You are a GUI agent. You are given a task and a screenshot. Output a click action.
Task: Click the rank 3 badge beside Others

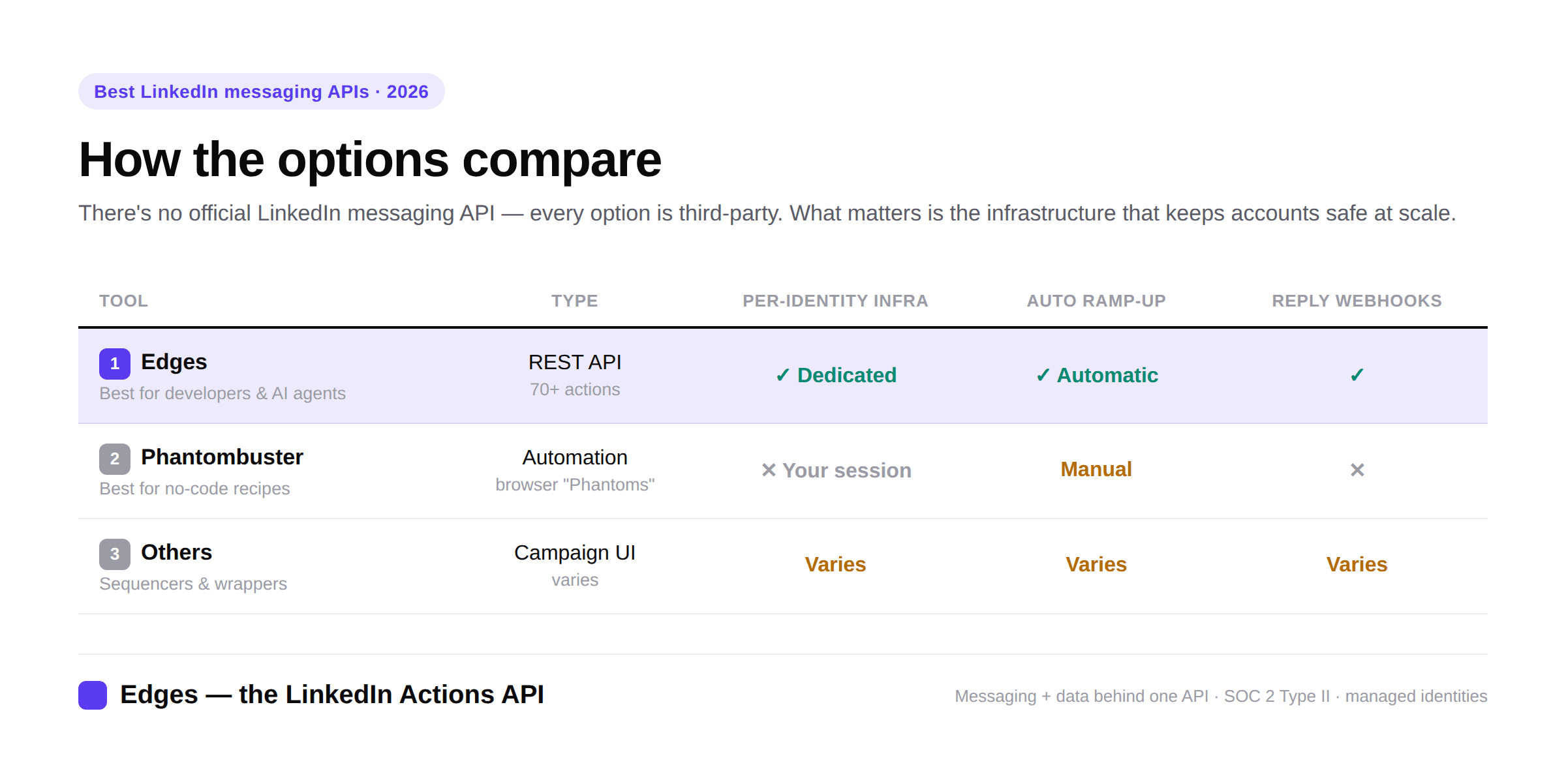click(115, 554)
